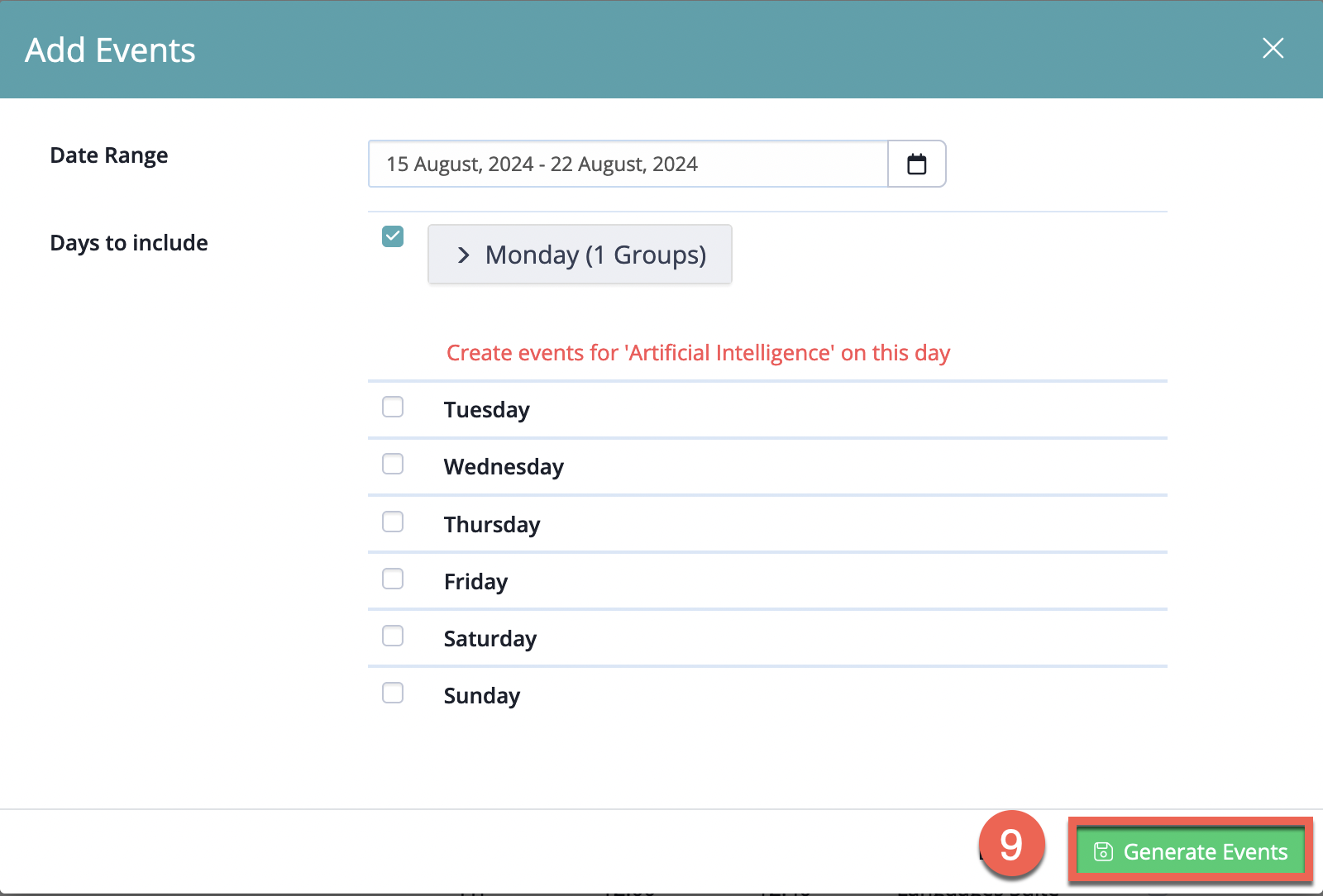Click the red 'Artificial Intelligence' events text
This screenshot has height=896, width=1323.
(698, 353)
